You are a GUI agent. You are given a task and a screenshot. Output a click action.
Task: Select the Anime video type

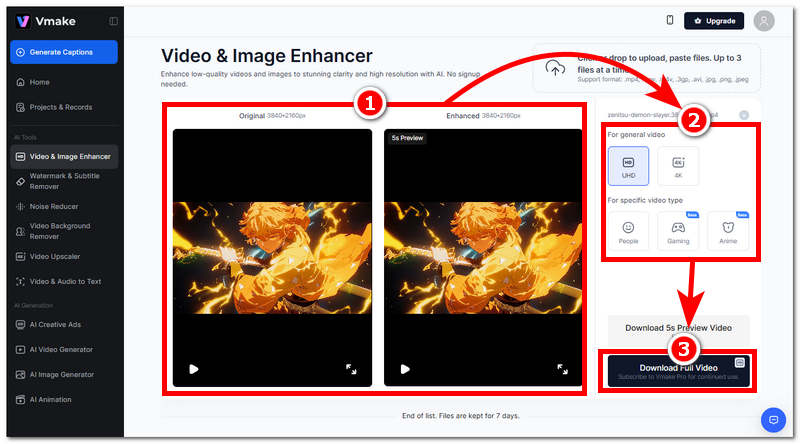(x=728, y=231)
